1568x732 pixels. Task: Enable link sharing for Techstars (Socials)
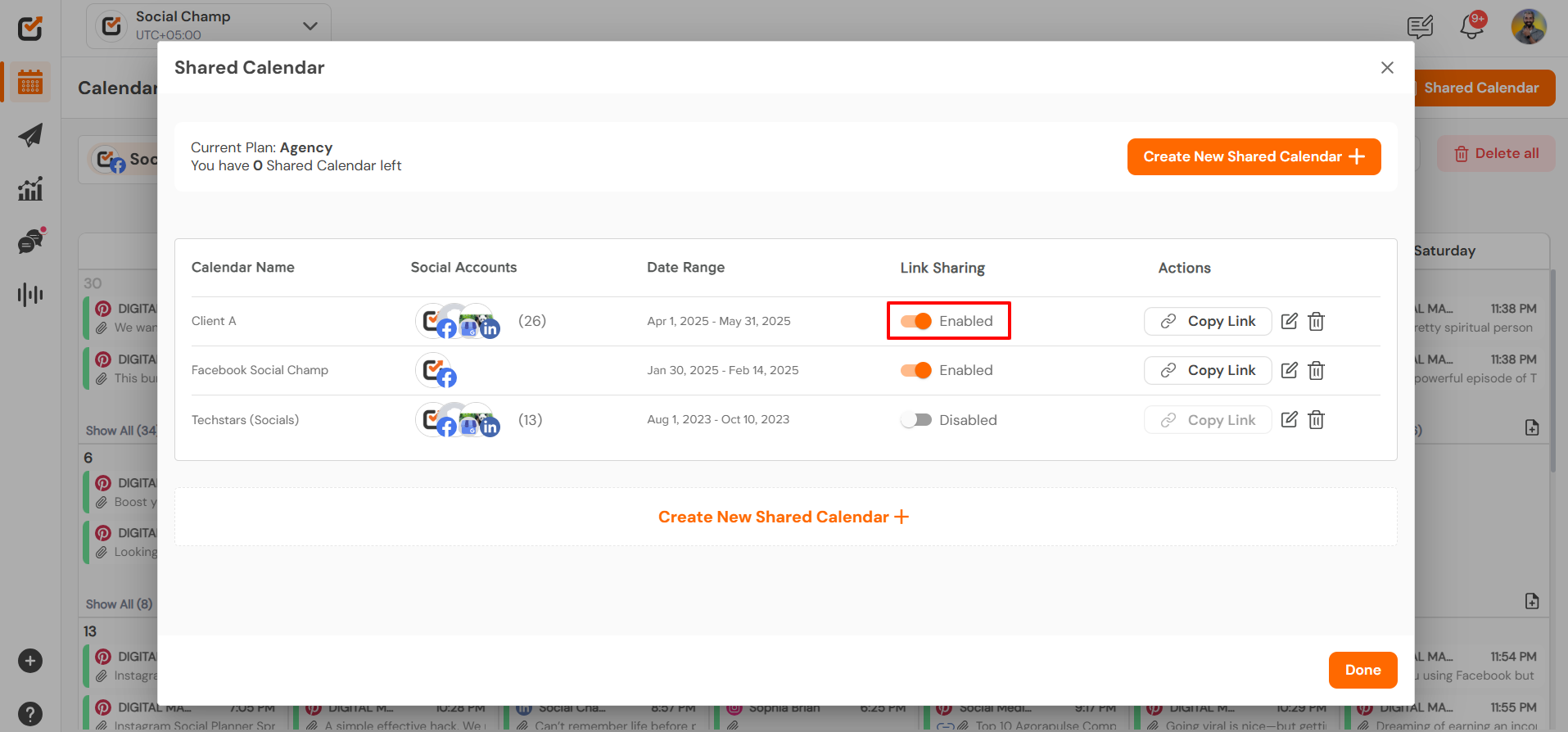[x=916, y=419]
